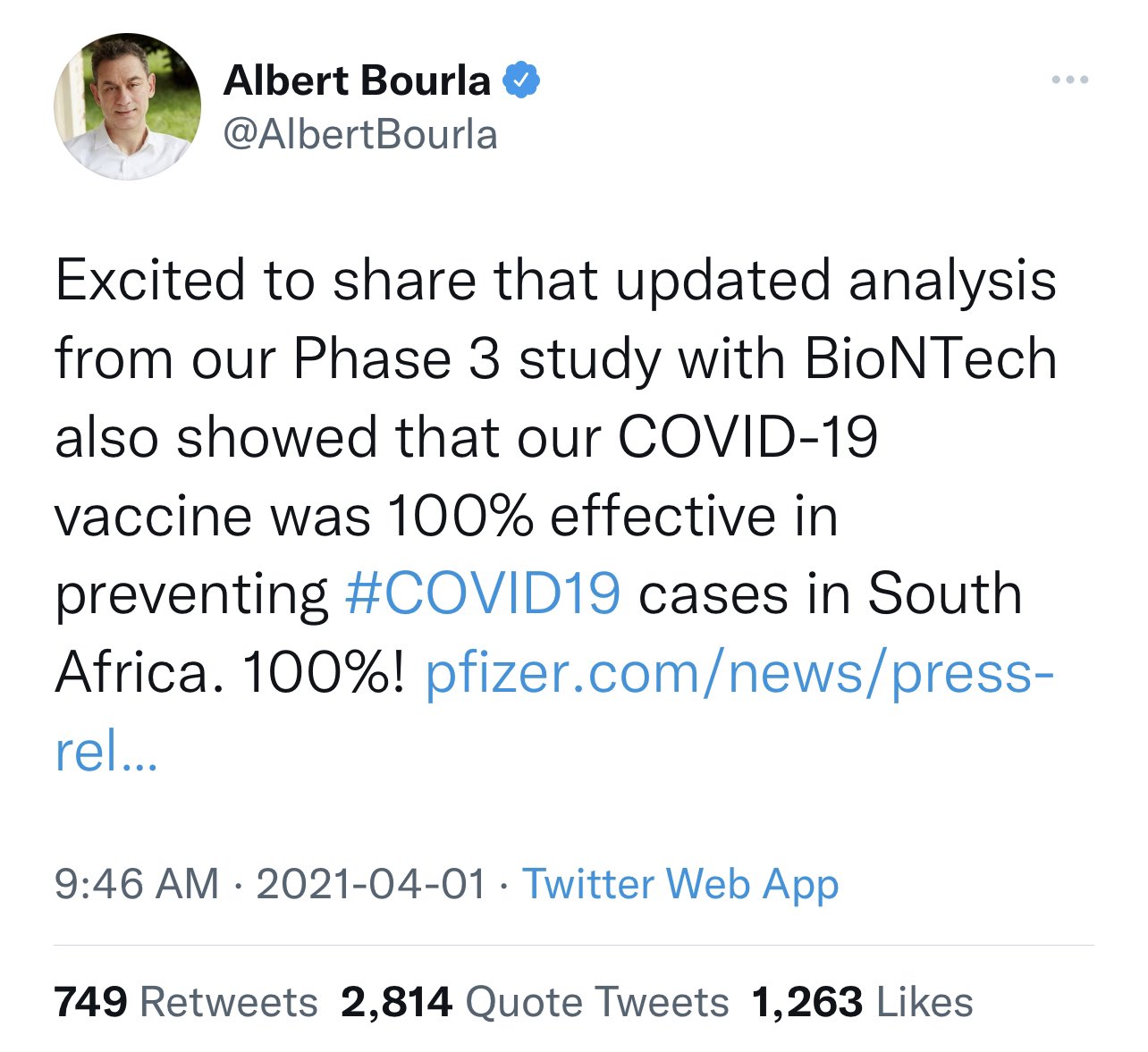Click the "South" word in the tweet
The width and height of the screenshot is (1148, 1052).
point(945,594)
